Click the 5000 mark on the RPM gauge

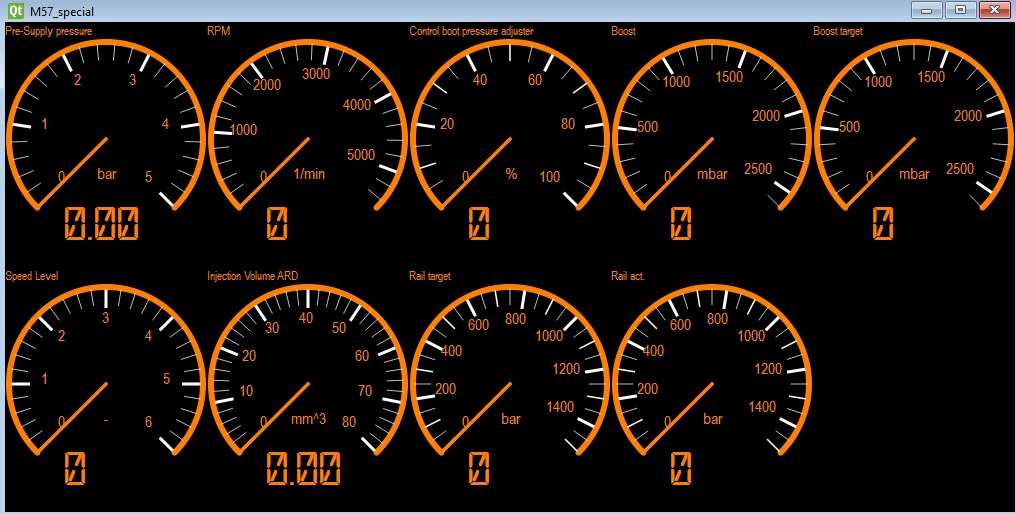[x=361, y=155]
